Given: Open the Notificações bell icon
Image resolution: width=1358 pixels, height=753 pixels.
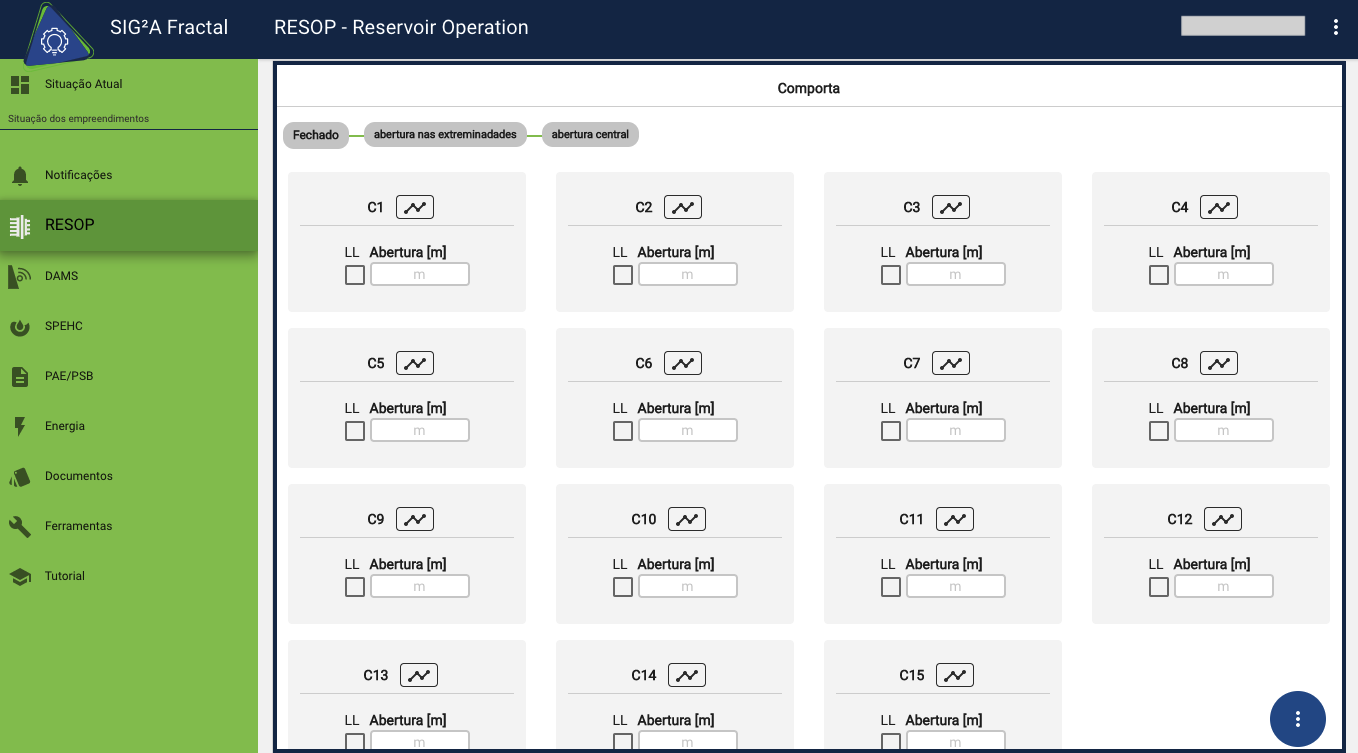Looking at the screenshot, I should [x=20, y=176].
